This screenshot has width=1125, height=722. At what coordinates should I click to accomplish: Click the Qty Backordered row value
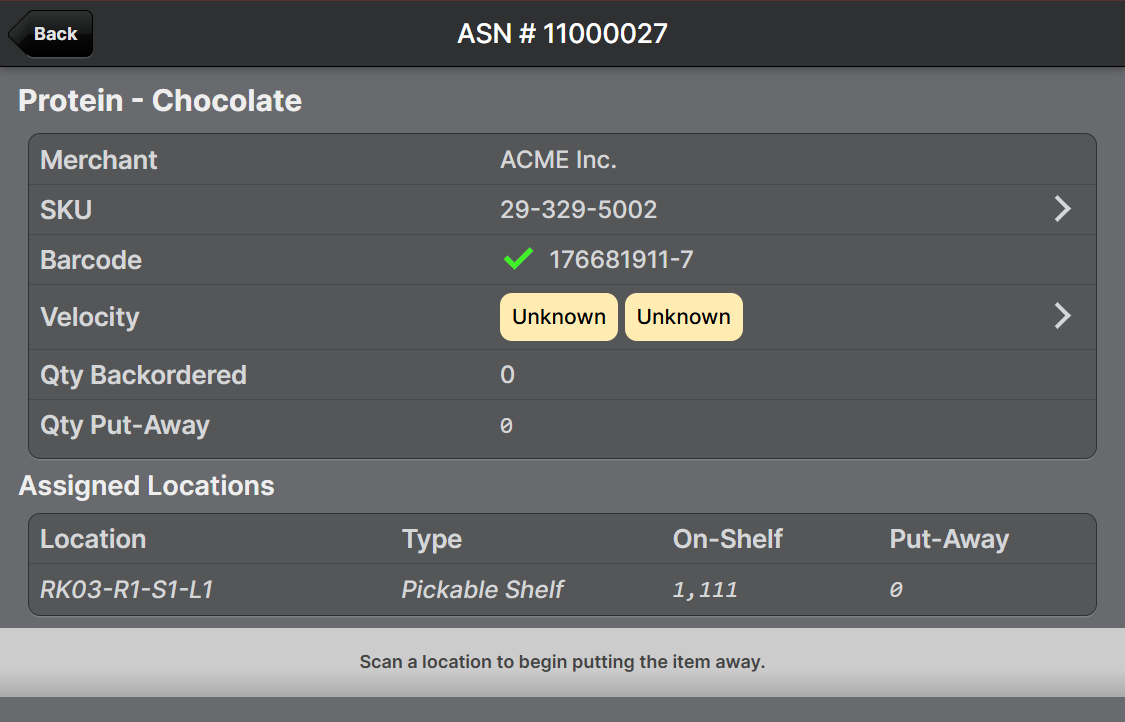[507, 375]
